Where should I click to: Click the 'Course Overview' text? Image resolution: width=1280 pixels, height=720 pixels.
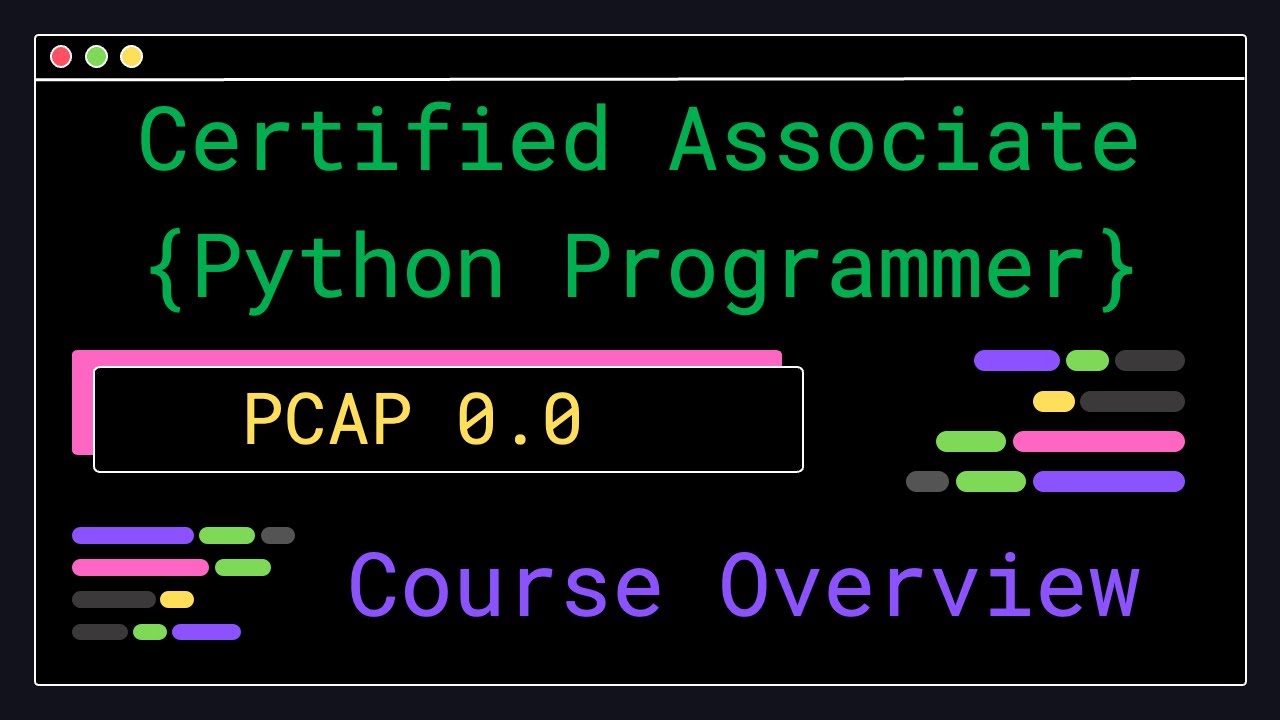744,587
